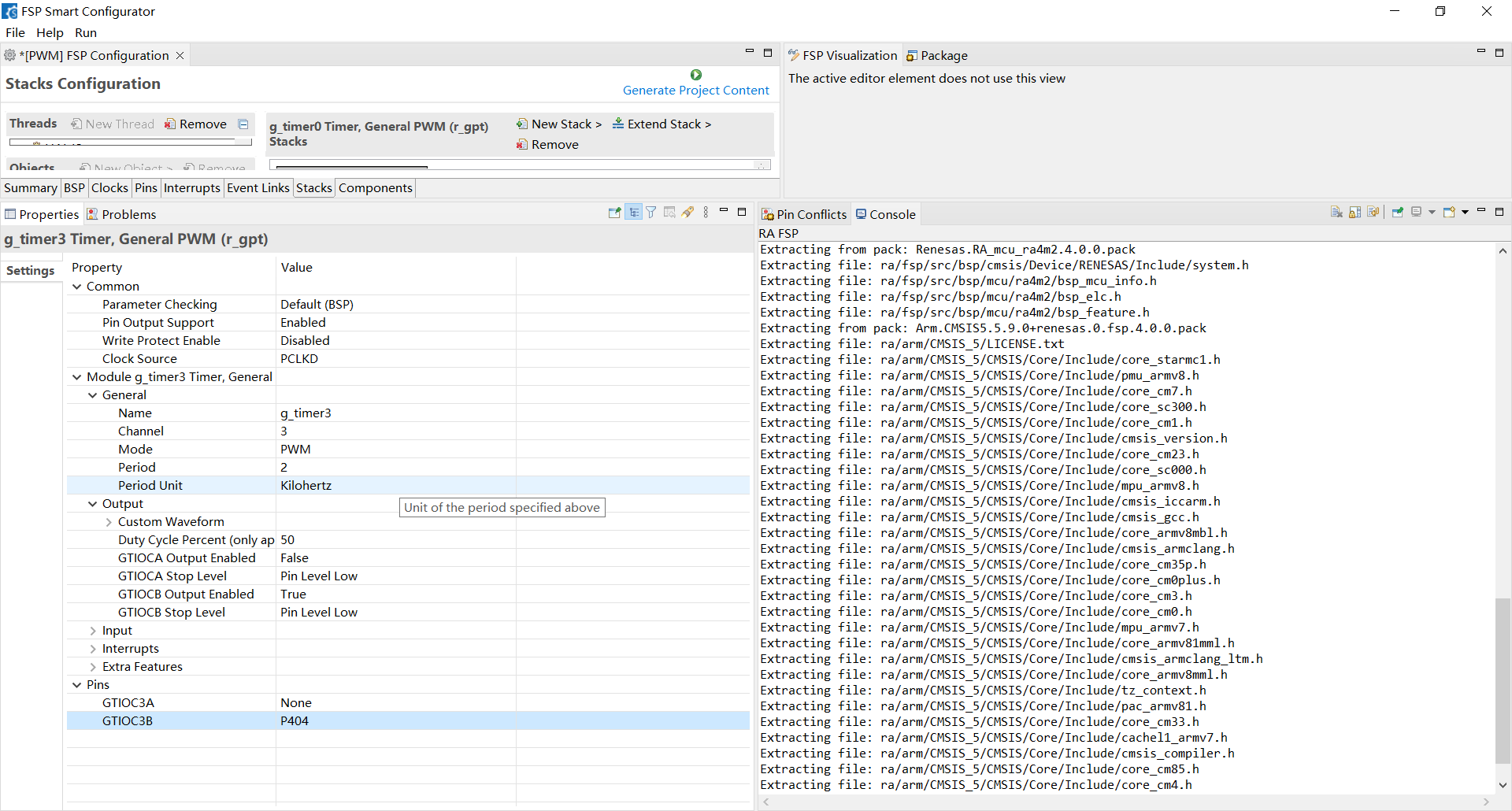Expand the Input property group
Viewport: 1512px width, 811px height.
tap(93, 631)
